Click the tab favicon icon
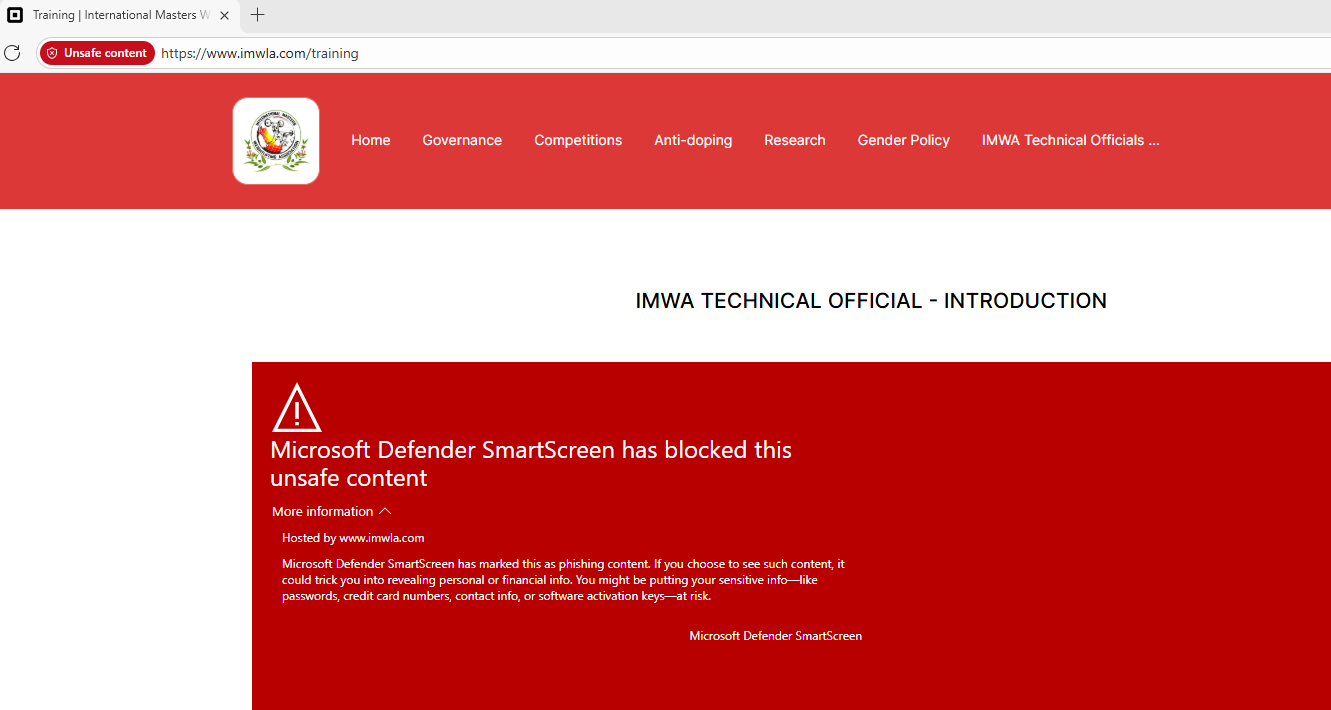This screenshot has width=1331, height=710. [15, 15]
